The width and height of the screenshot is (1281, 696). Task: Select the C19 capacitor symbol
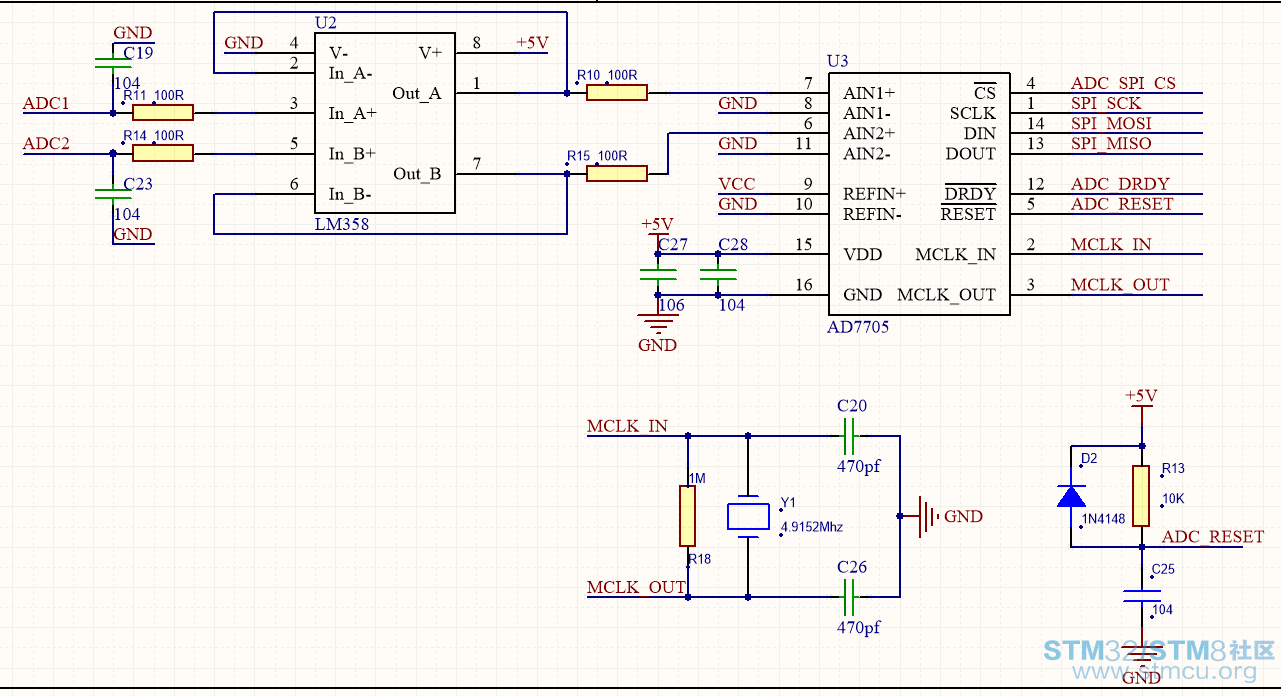(x=112, y=64)
